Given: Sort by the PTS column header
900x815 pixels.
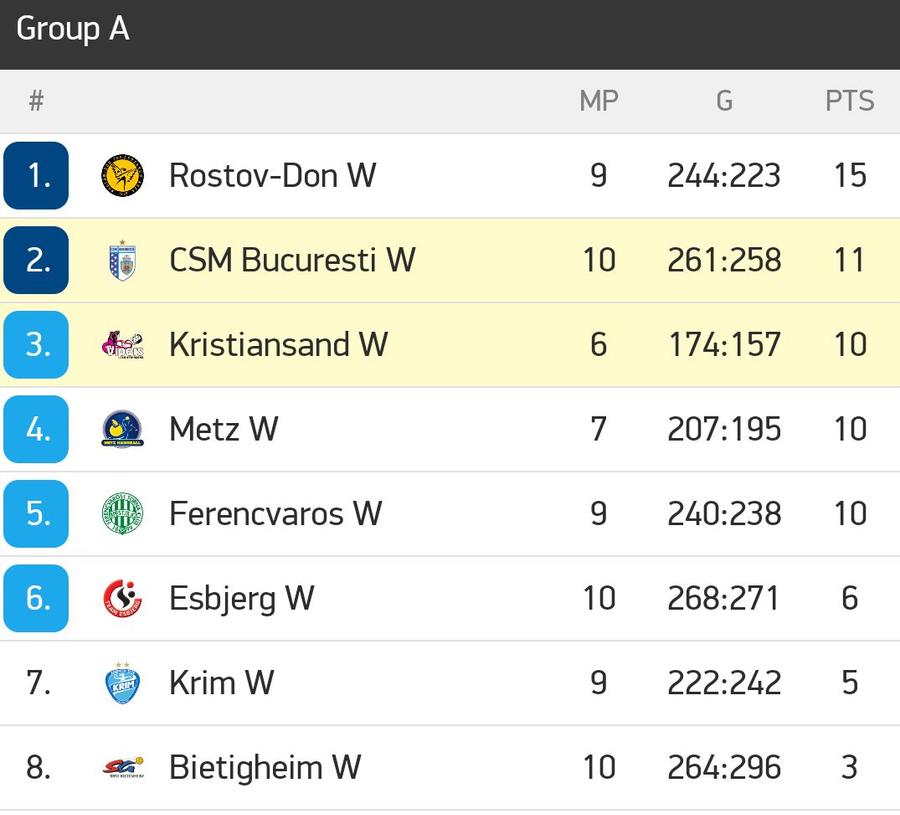Looking at the screenshot, I should tap(849, 101).
